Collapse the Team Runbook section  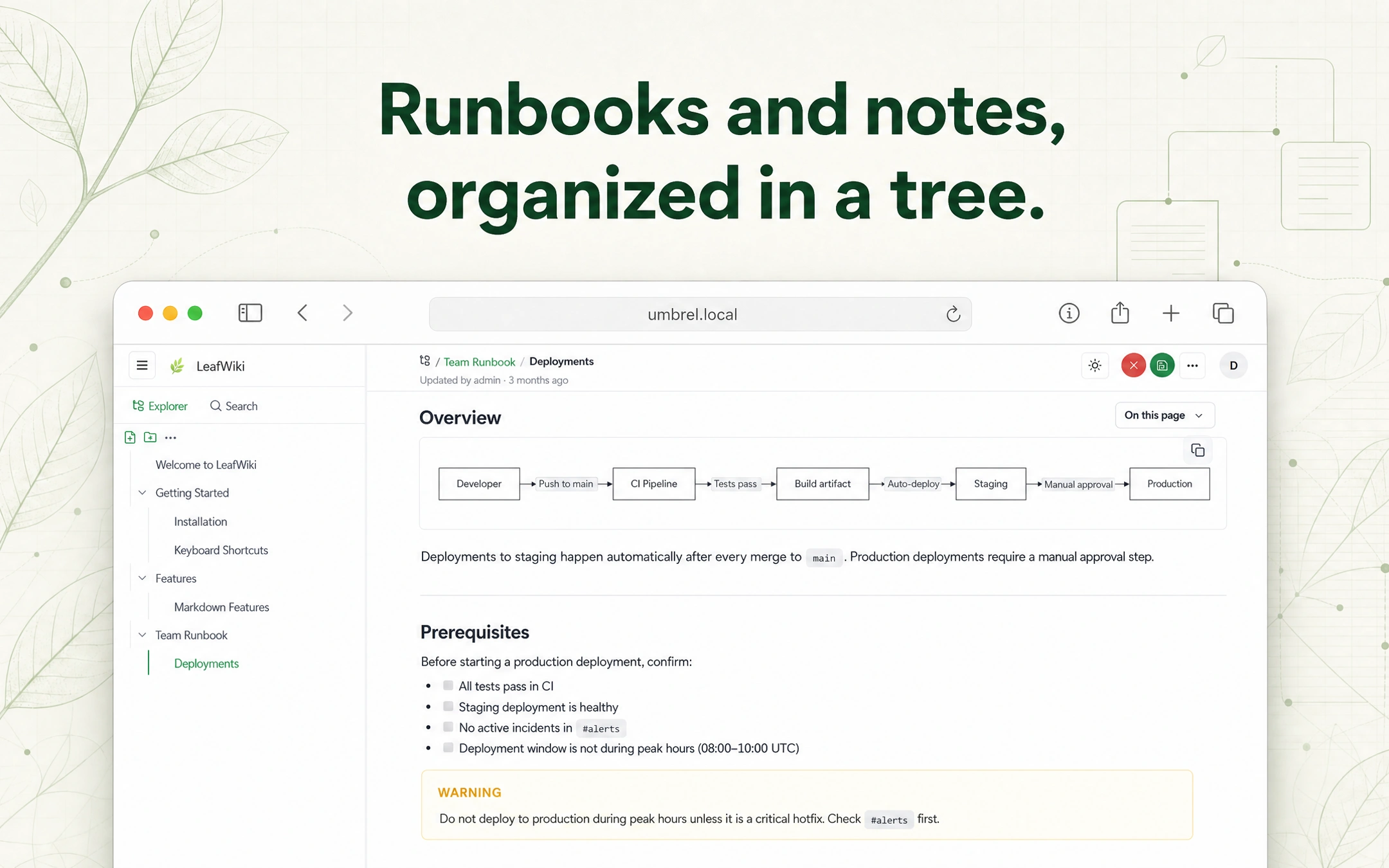(x=142, y=635)
